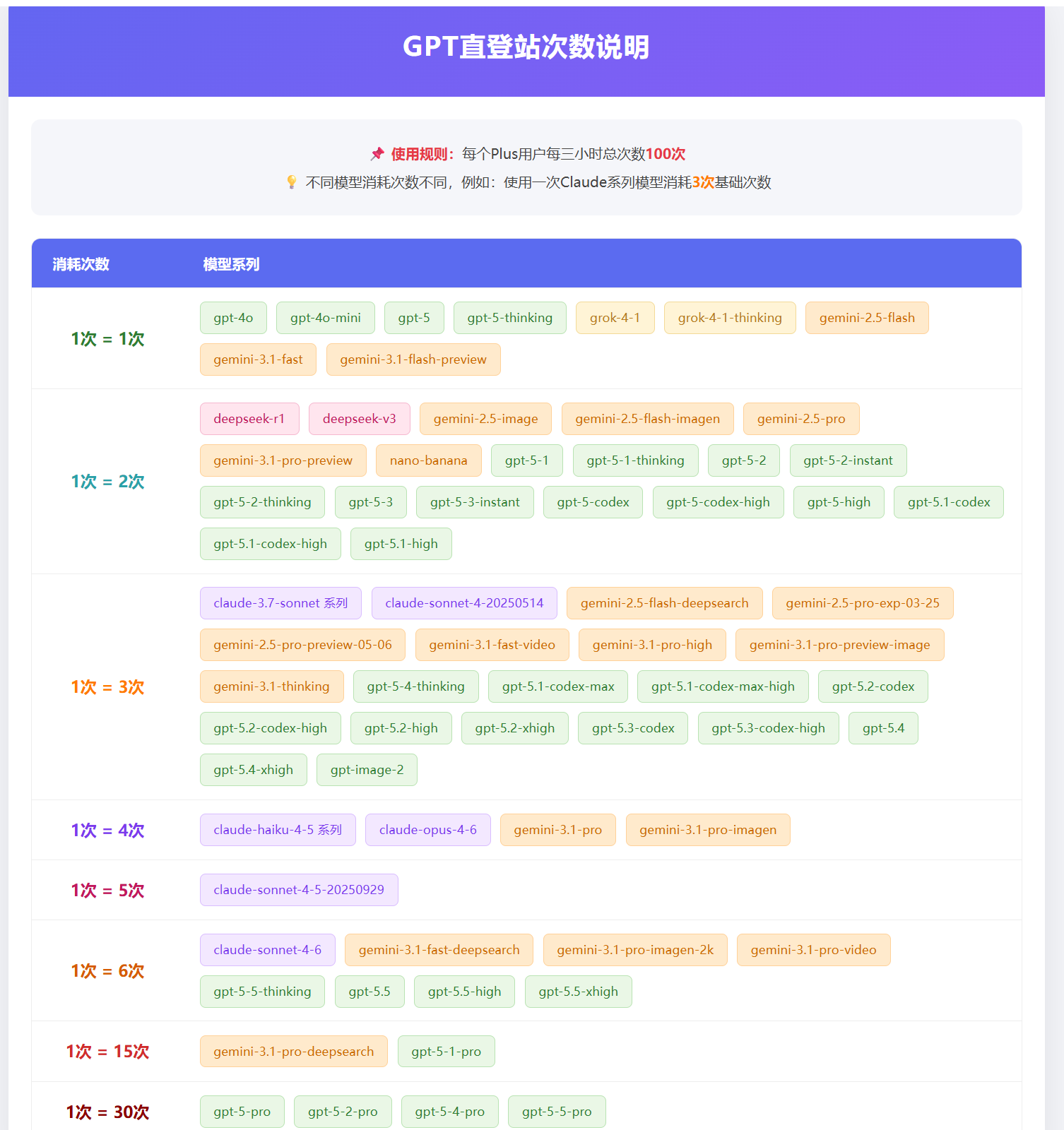Click the deepseek-v3 tag
The width and height of the screenshot is (1064, 1130).
coord(360,419)
